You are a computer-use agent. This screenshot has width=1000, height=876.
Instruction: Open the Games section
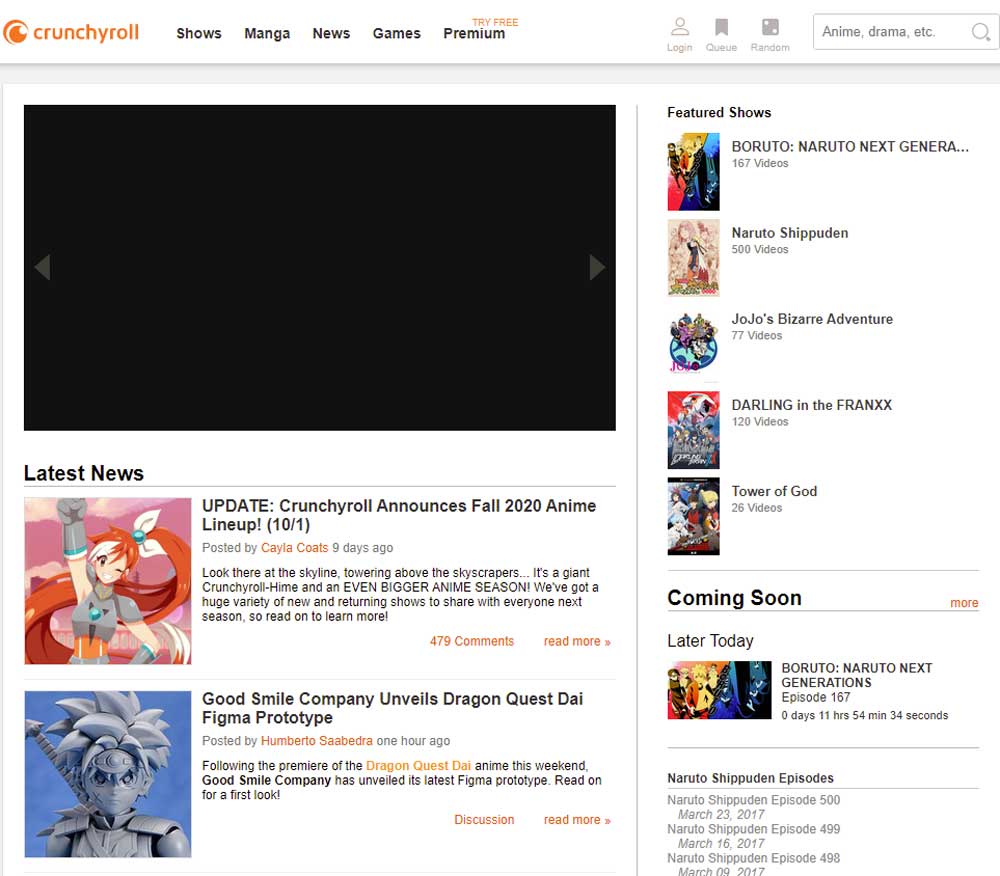point(396,33)
